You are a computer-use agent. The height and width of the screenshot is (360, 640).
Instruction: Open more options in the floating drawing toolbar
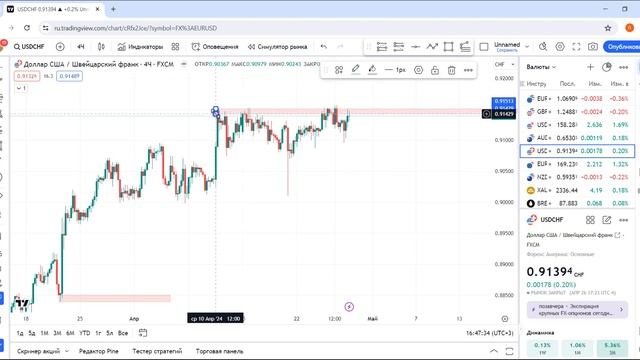(x=468, y=70)
